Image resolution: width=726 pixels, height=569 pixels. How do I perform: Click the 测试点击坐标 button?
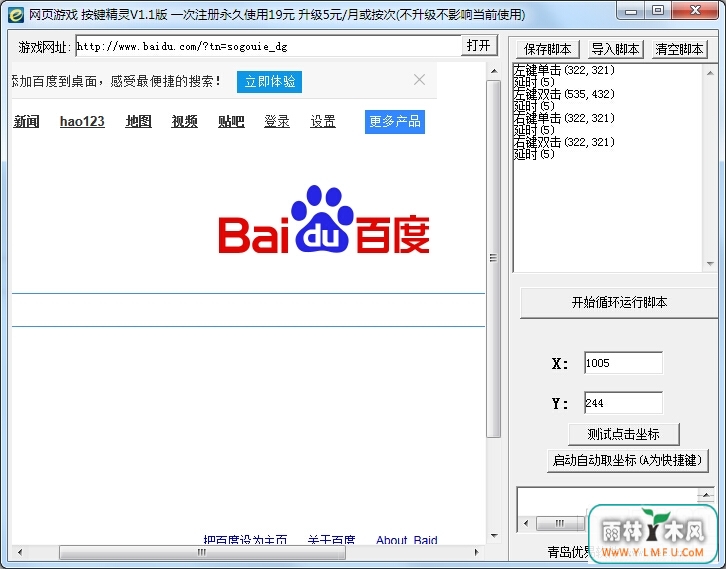(x=624, y=434)
